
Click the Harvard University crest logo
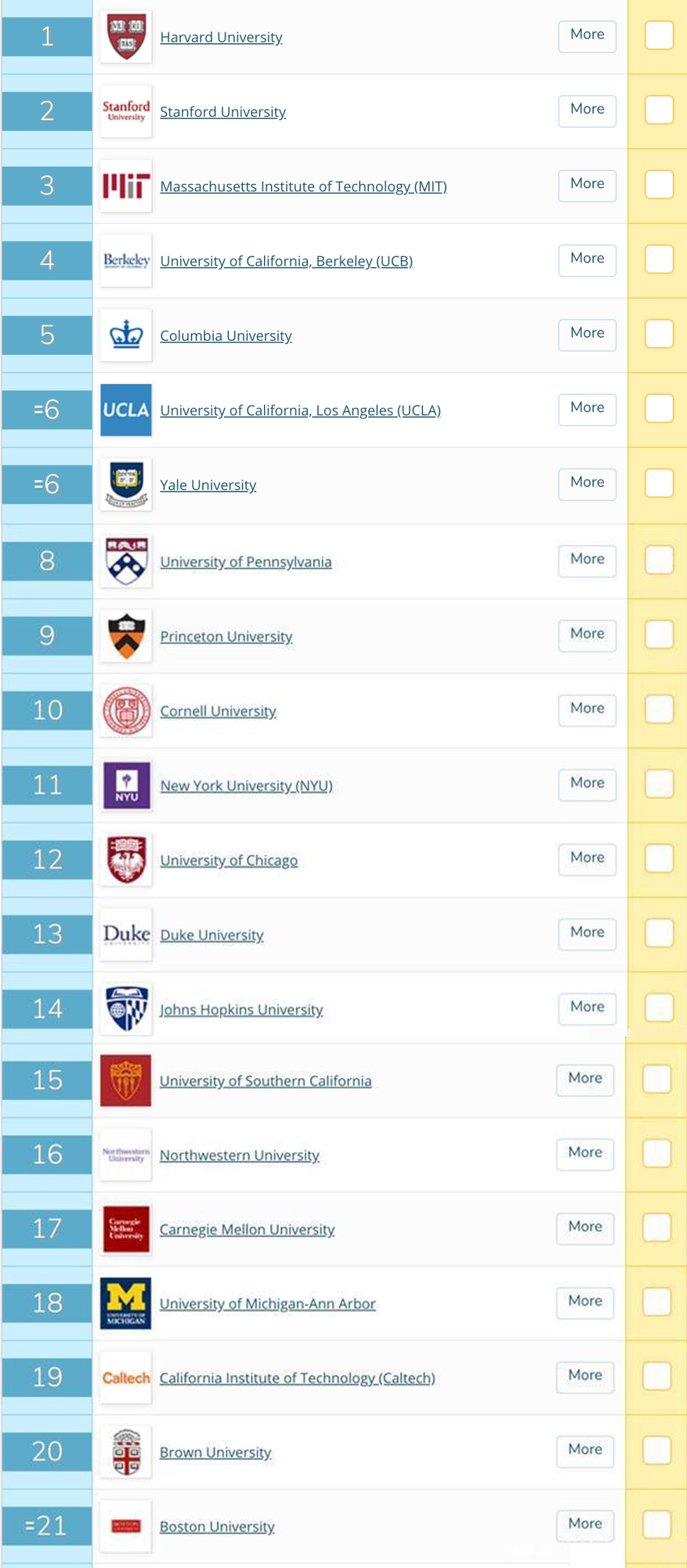pyautogui.click(x=126, y=37)
